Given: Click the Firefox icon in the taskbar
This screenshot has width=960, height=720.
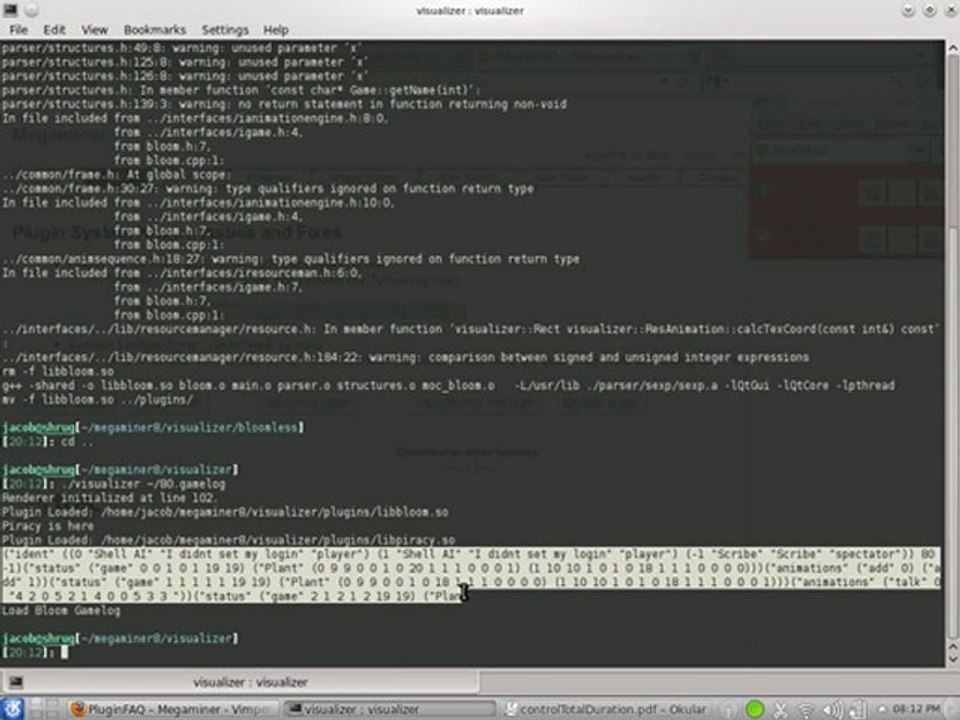Looking at the screenshot, I should coord(78,709).
